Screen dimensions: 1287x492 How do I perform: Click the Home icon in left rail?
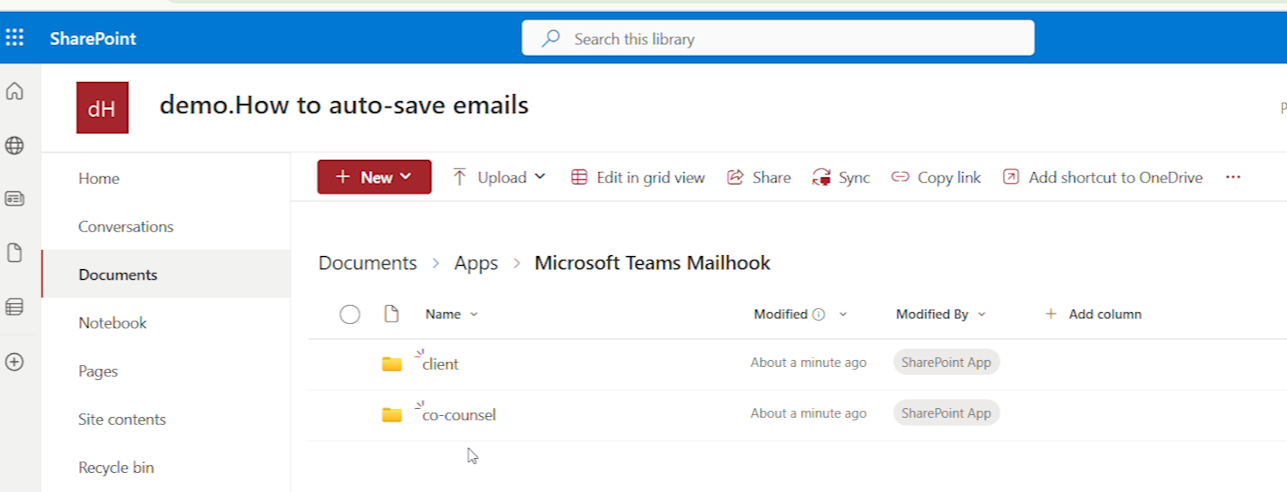tap(14, 92)
